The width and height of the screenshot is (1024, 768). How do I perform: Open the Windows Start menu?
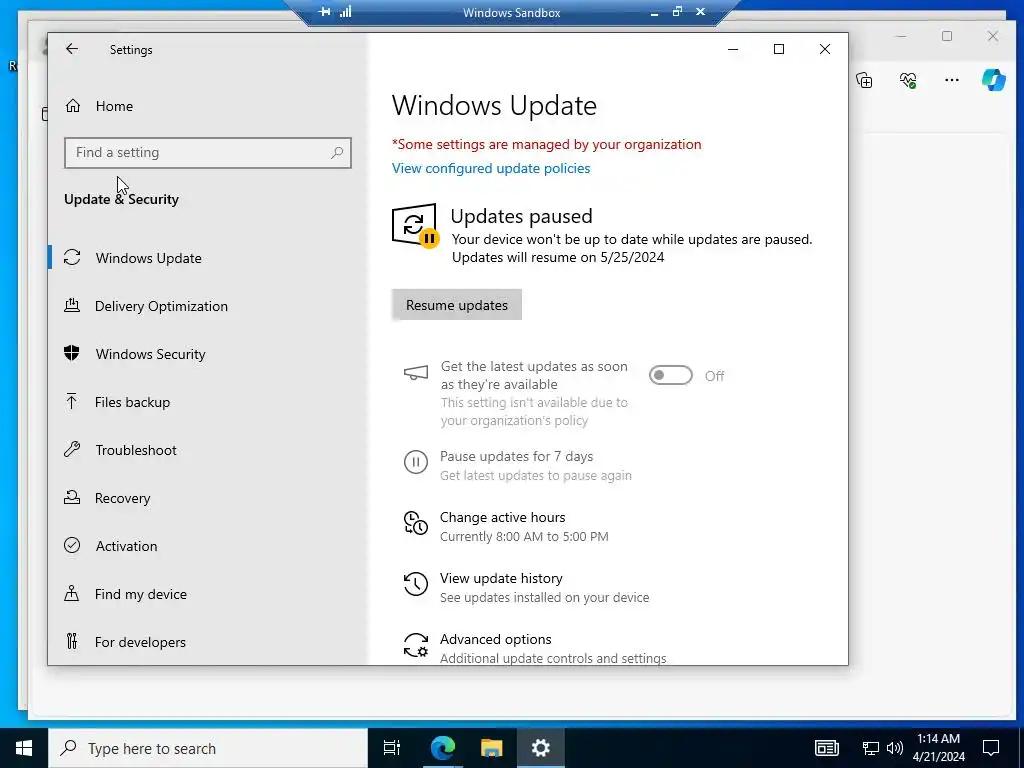pyautogui.click(x=24, y=748)
